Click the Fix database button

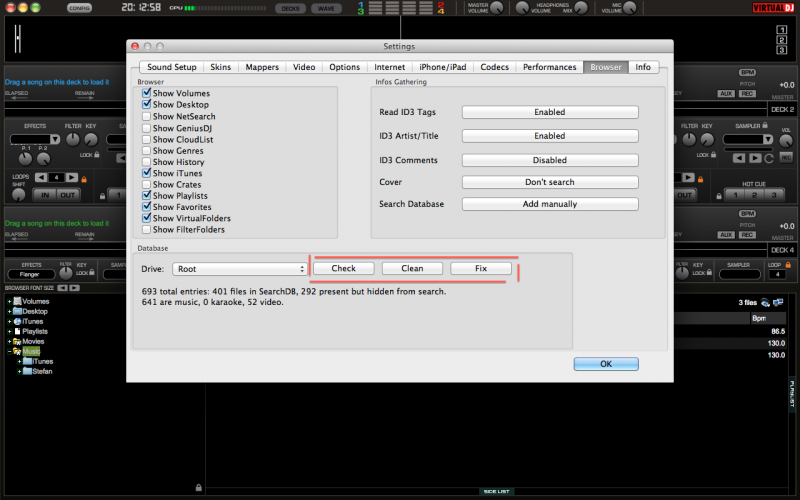(x=481, y=268)
